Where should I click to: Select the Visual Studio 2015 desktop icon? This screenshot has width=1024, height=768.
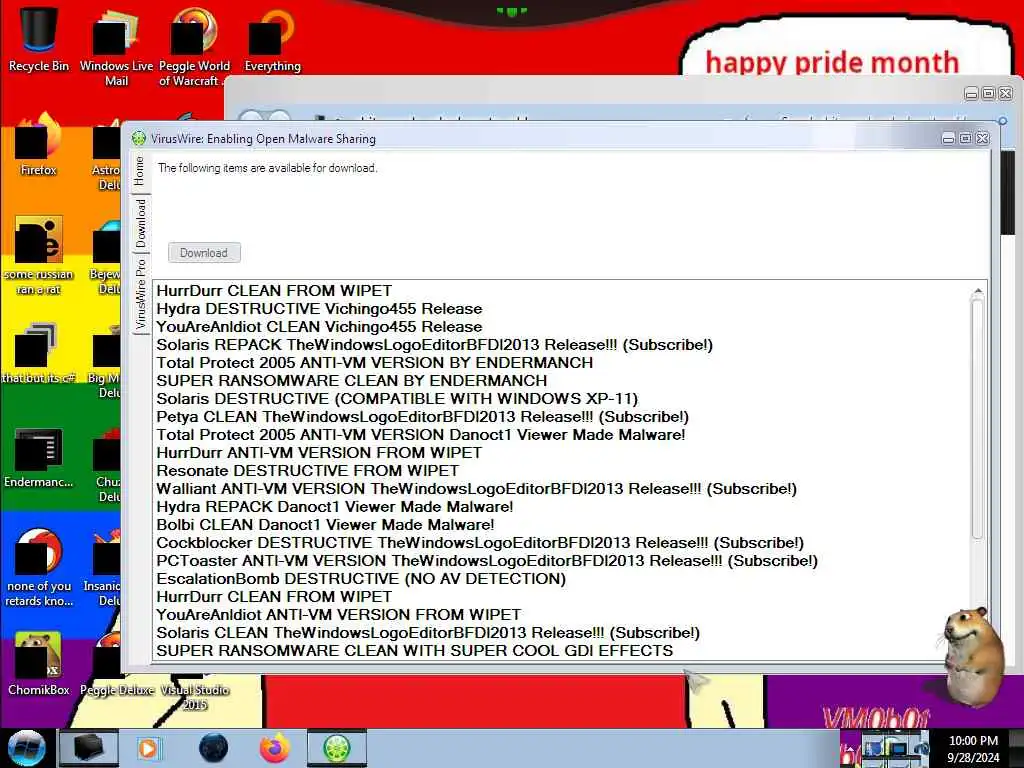[x=195, y=694]
